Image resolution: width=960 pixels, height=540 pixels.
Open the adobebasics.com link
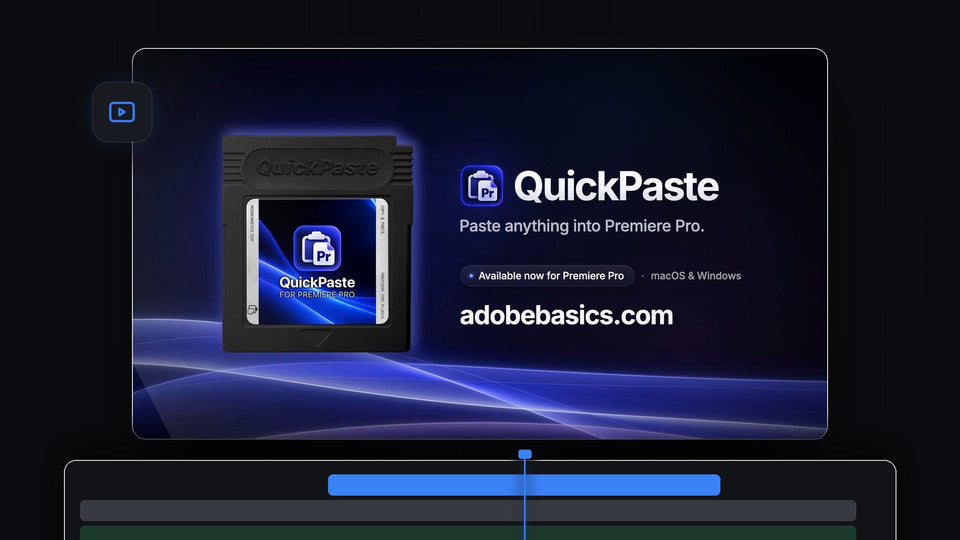(566, 315)
